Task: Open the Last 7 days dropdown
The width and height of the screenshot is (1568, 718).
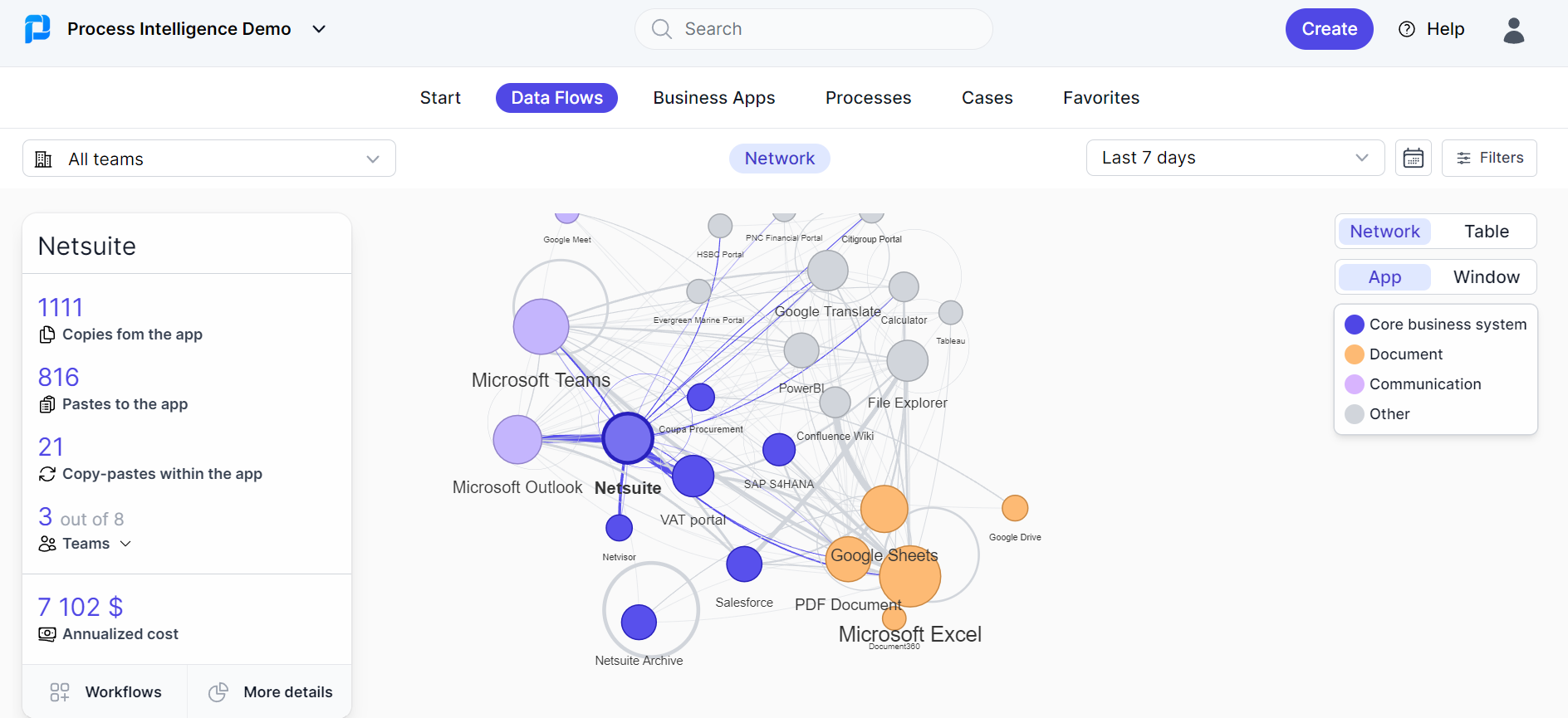Action: tap(1235, 157)
